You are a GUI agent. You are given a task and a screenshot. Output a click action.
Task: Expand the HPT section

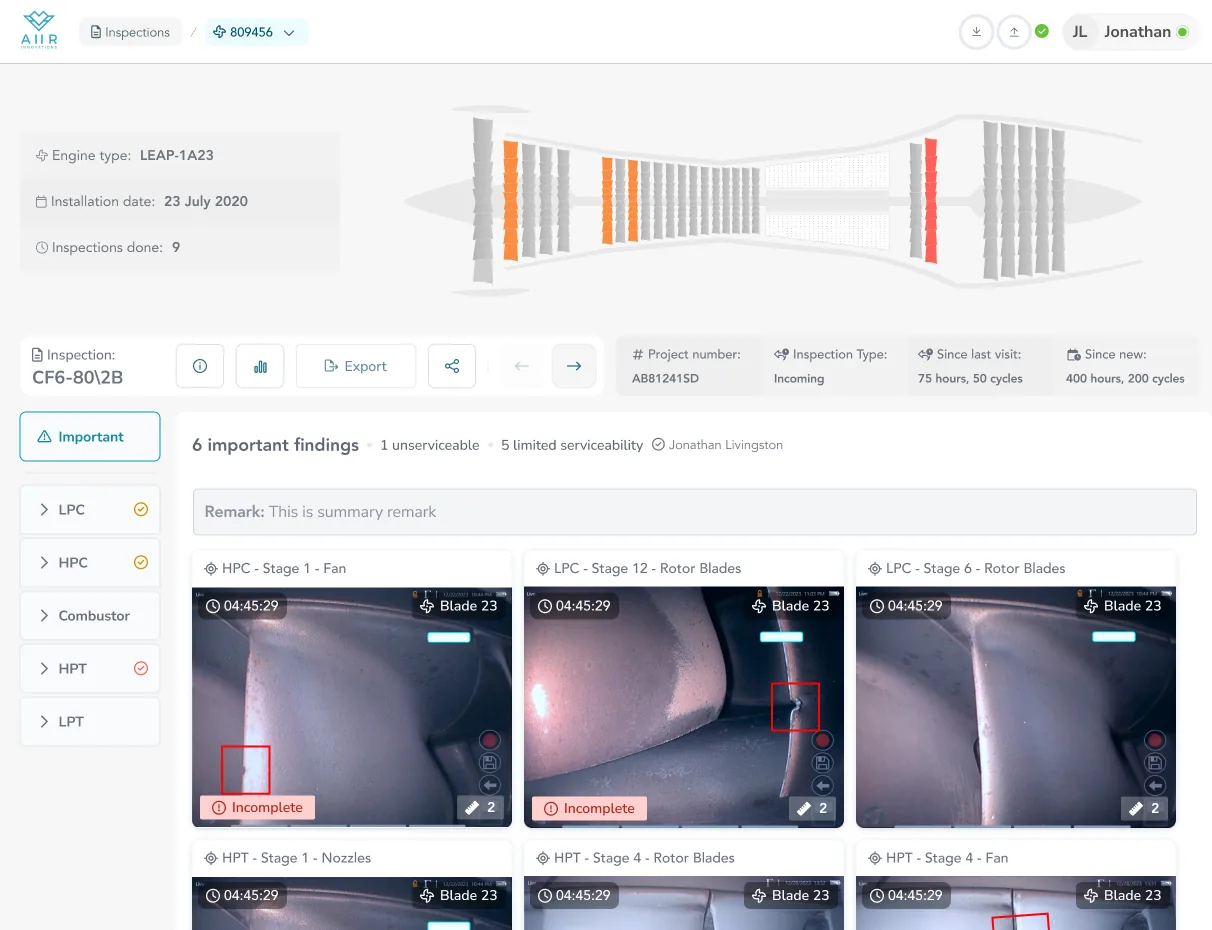click(90, 669)
